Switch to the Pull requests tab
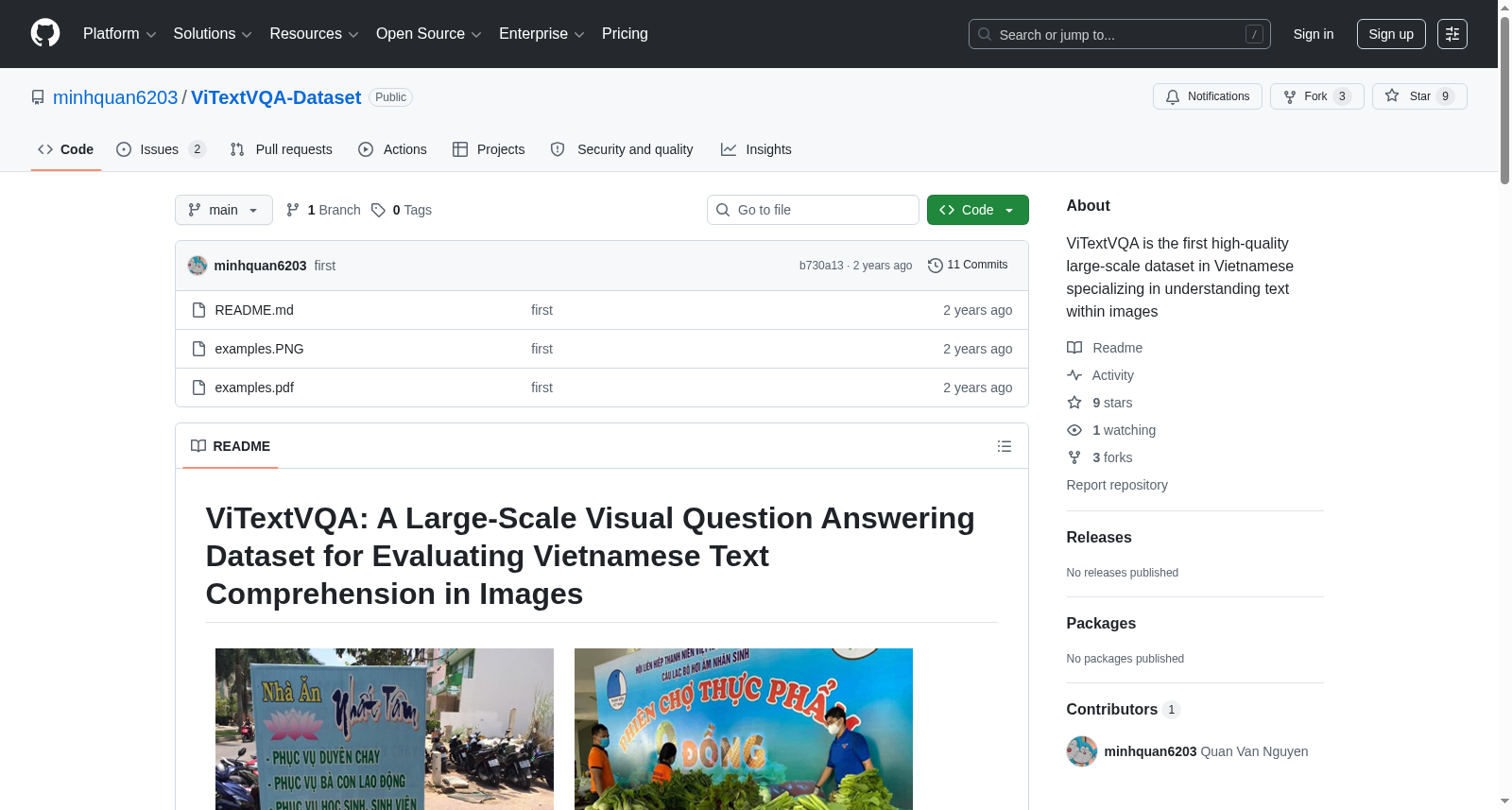The image size is (1512, 810). (282, 149)
